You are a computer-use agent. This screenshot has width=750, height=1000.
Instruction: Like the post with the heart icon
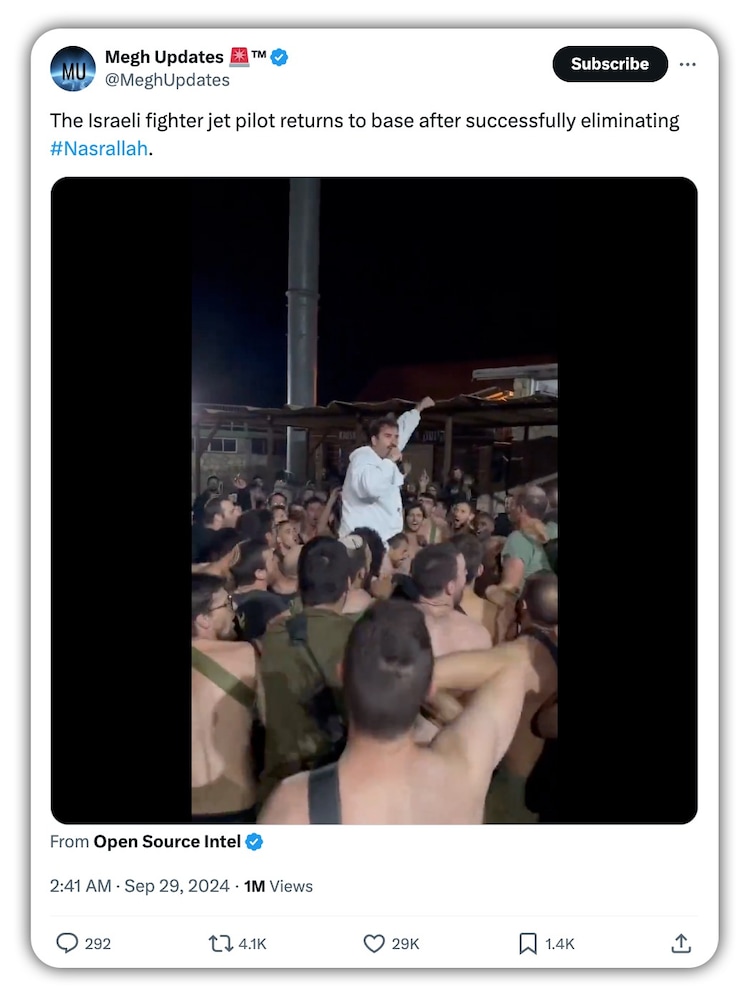[x=374, y=943]
